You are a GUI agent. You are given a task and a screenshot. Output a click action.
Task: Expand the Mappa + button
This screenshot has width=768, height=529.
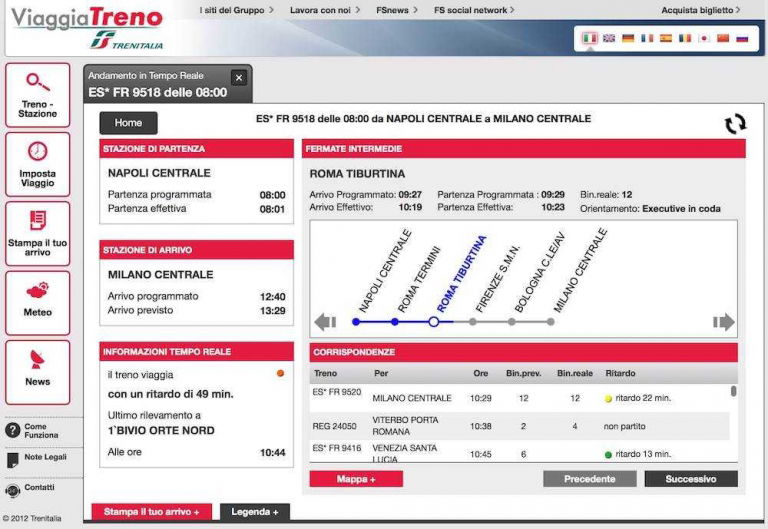click(x=356, y=479)
